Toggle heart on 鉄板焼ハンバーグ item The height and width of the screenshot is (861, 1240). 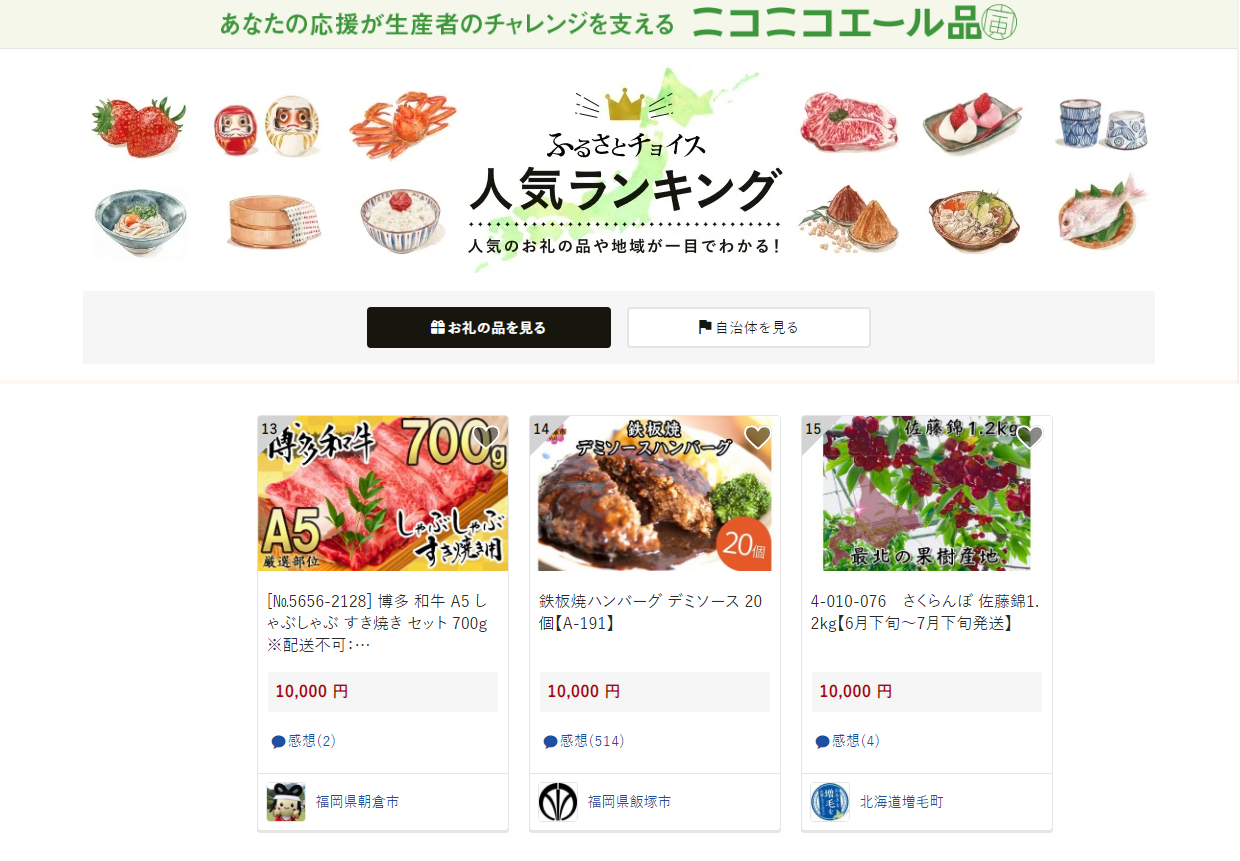(x=758, y=437)
